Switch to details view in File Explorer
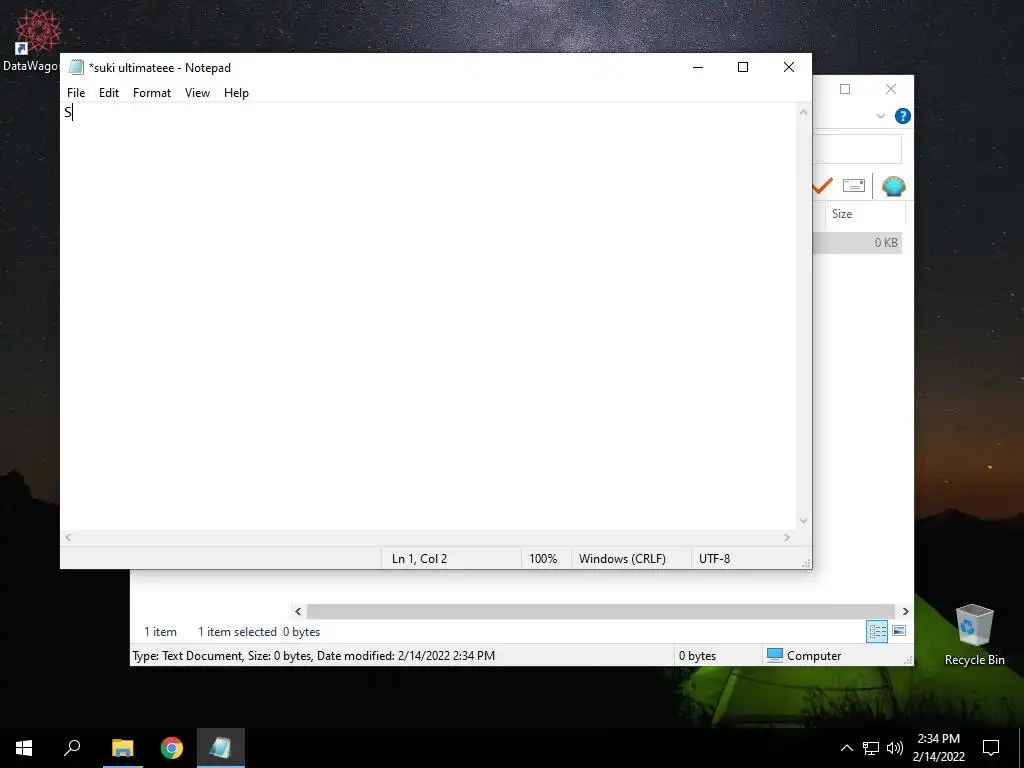 [x=877, y=632]
